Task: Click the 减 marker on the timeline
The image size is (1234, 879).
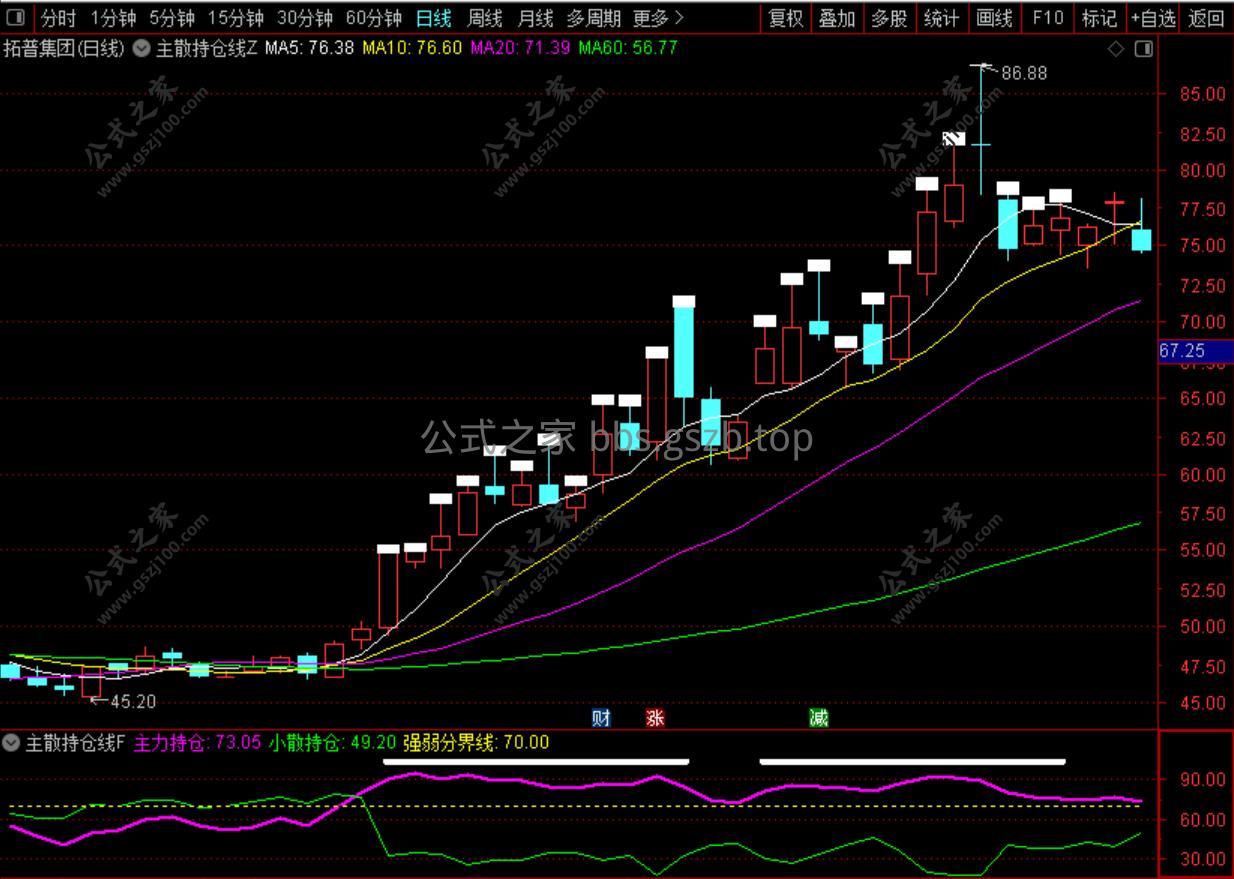Action: (818, 718)
